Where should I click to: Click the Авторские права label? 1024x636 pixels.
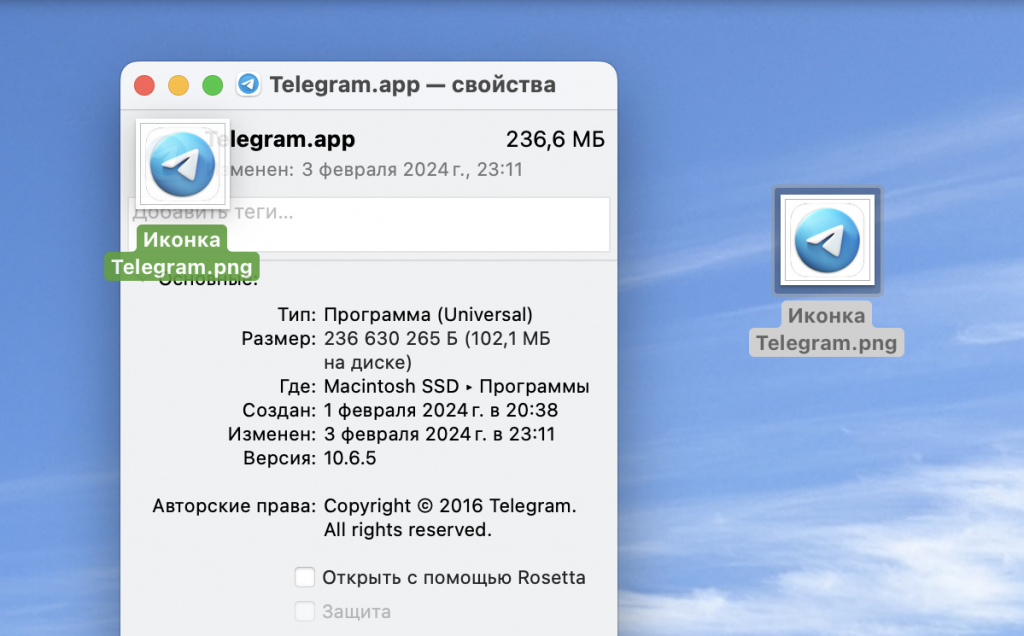coord(234,506)
